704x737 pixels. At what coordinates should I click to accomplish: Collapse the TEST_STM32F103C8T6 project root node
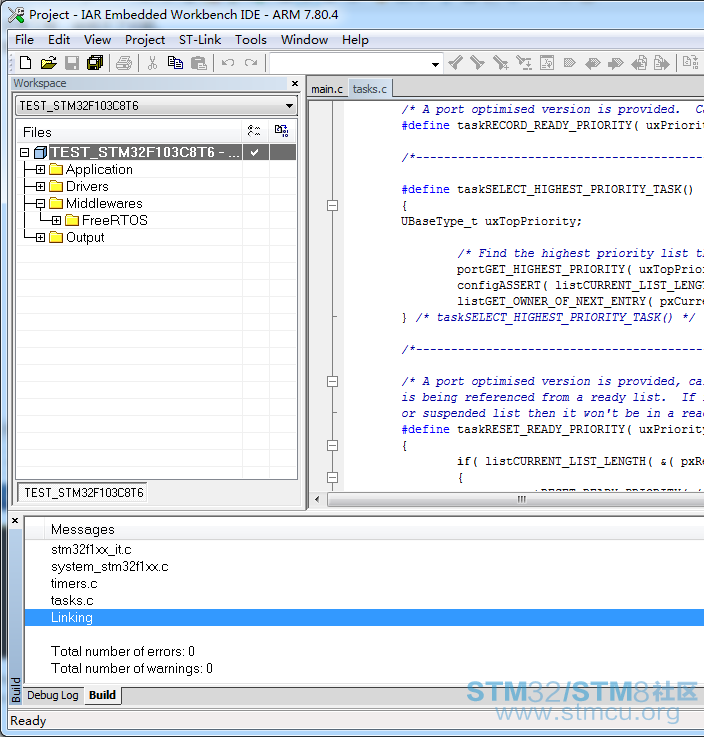point(25,152)
